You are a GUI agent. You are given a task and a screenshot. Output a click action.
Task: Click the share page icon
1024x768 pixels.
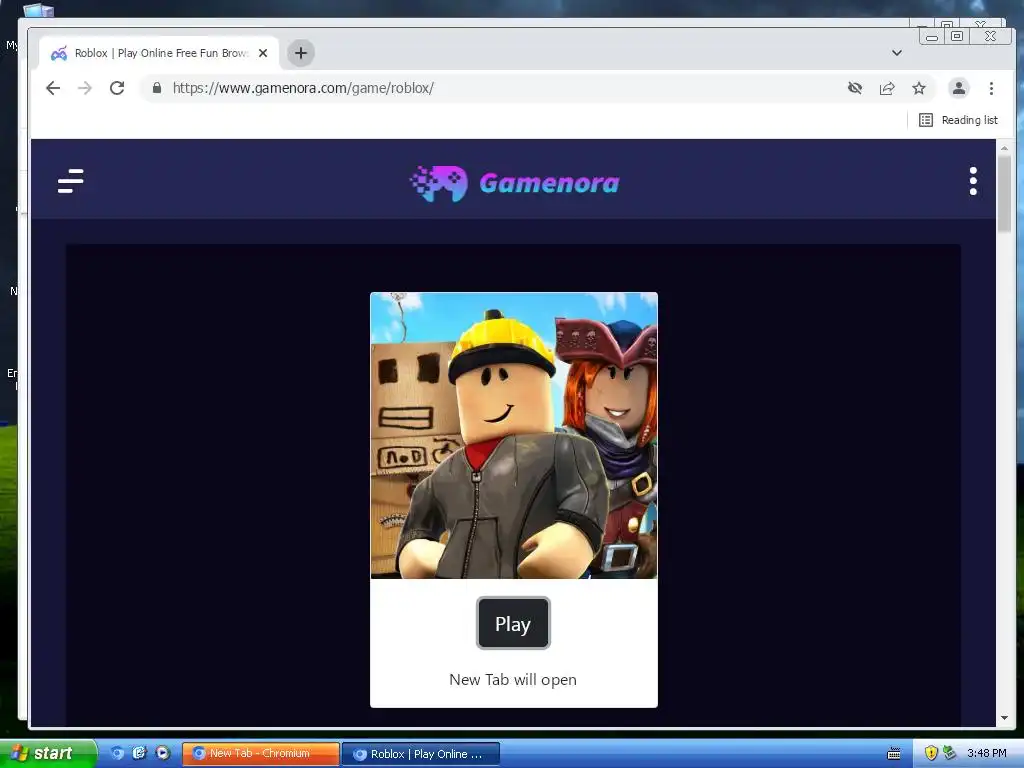(887, 88)
